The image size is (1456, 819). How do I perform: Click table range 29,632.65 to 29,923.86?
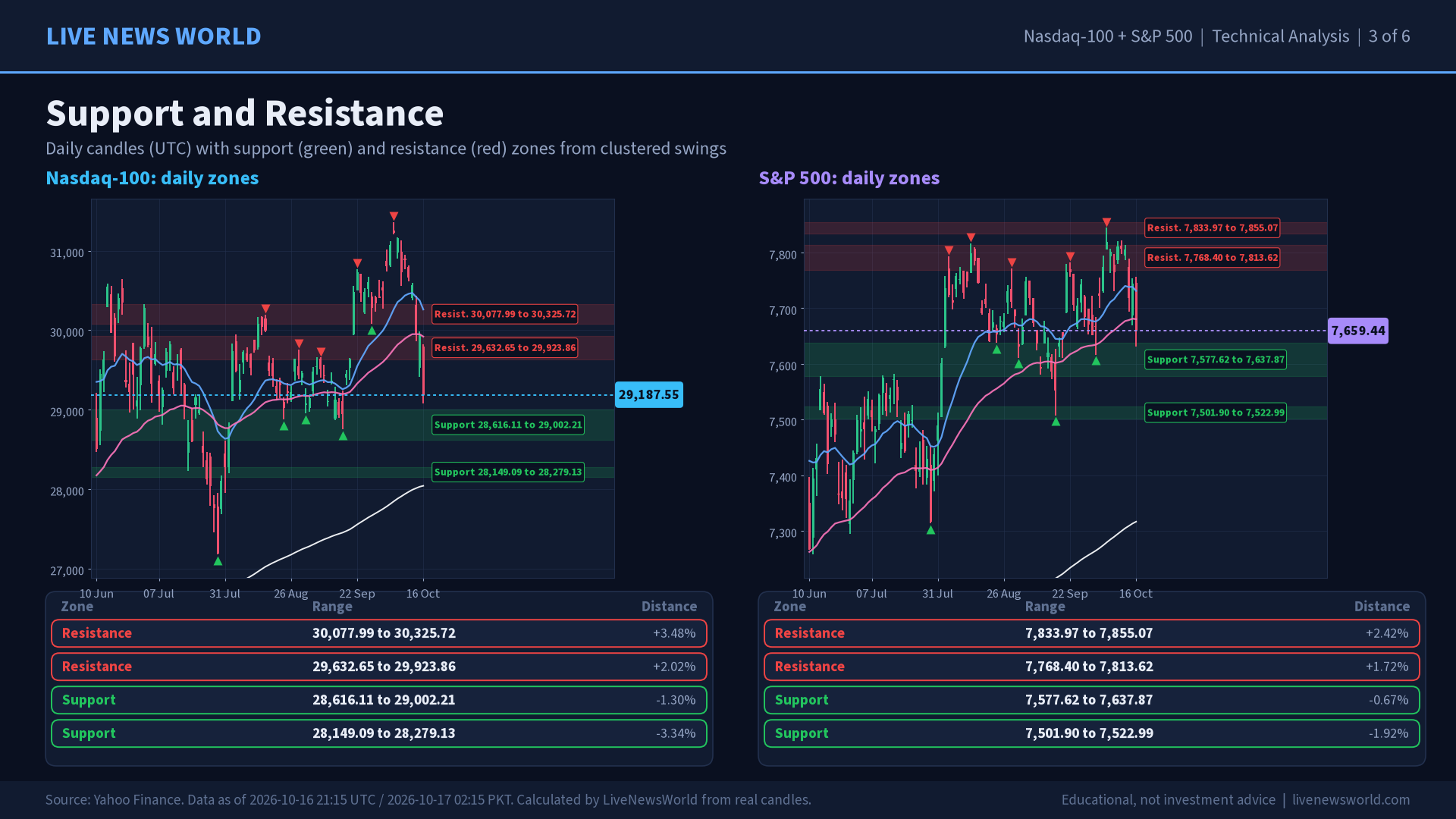pos(384,667)
